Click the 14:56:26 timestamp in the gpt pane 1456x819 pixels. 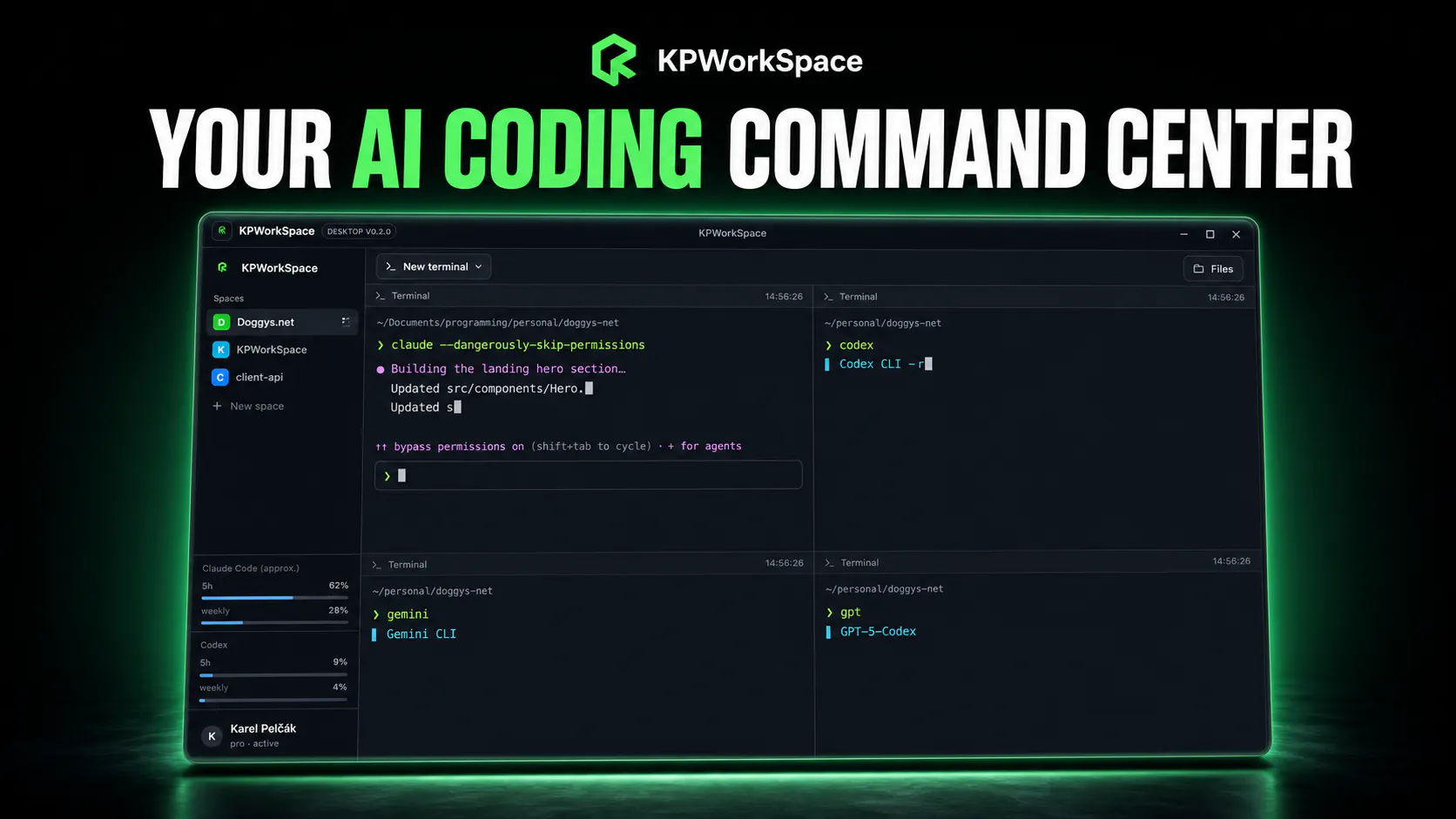point(1231,561)
